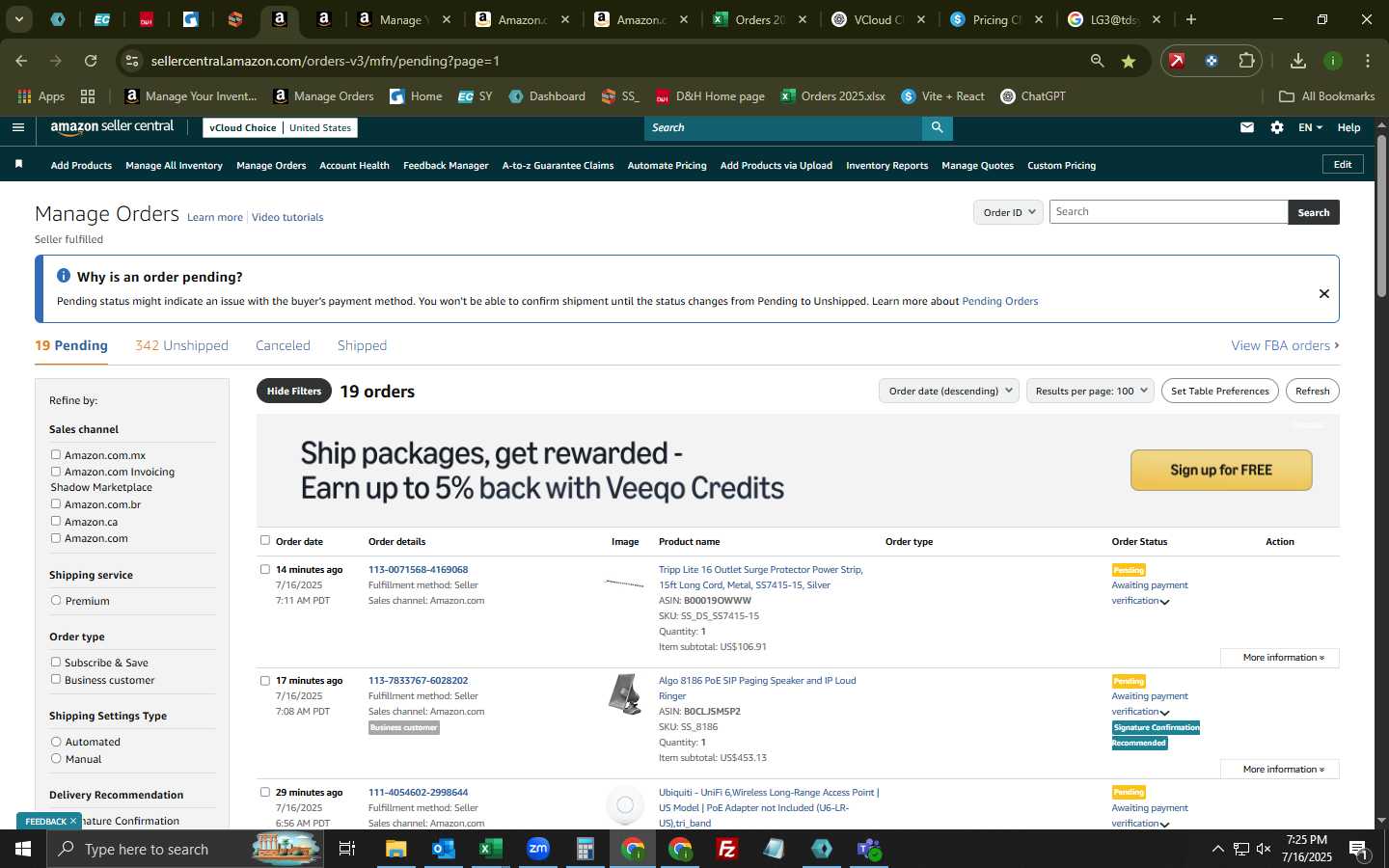Open order link 113-7833767-6028202
The height and width of the screenshot is (868, 1389).
click(x=418, y=680)
